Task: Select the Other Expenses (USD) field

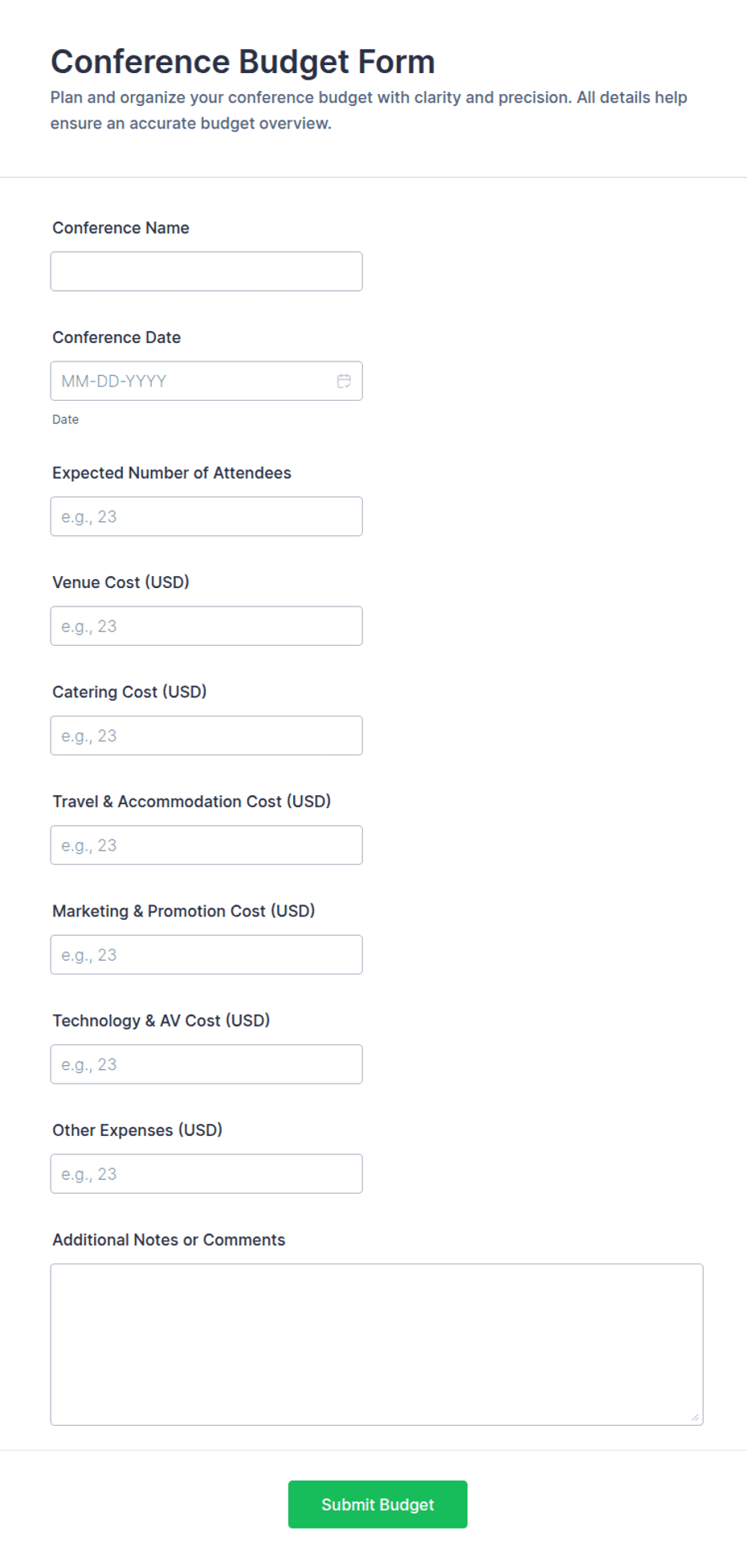Action: [x=206, y=1174]
